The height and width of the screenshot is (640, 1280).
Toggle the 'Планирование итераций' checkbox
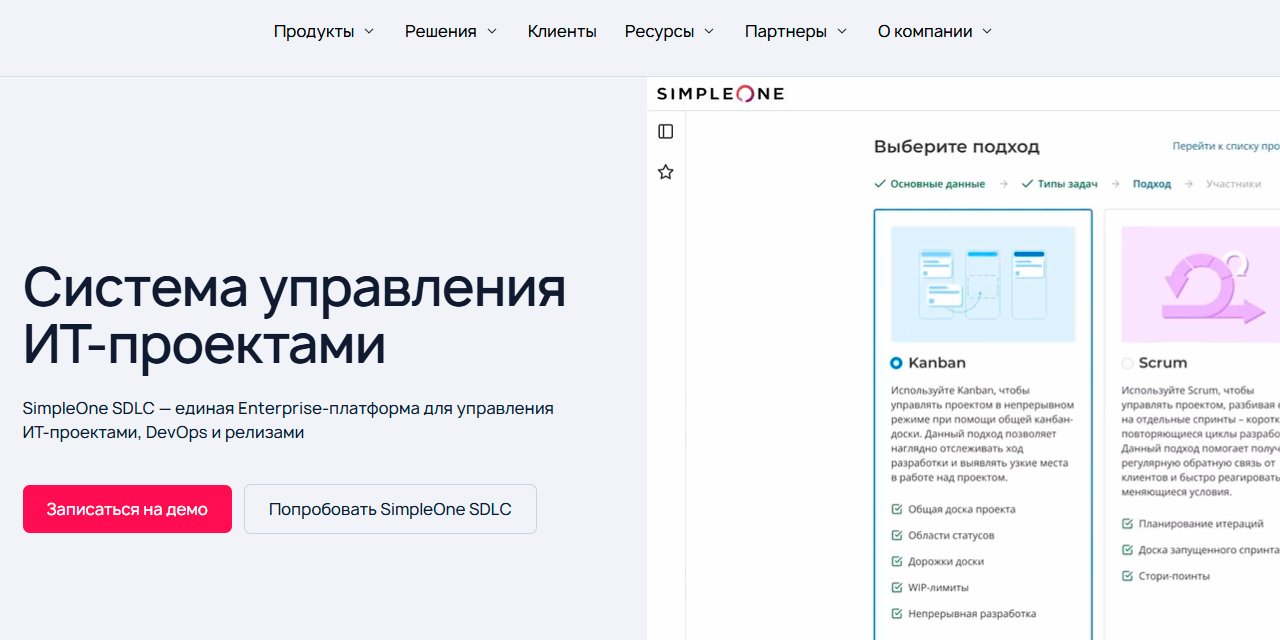[1128, 523]
